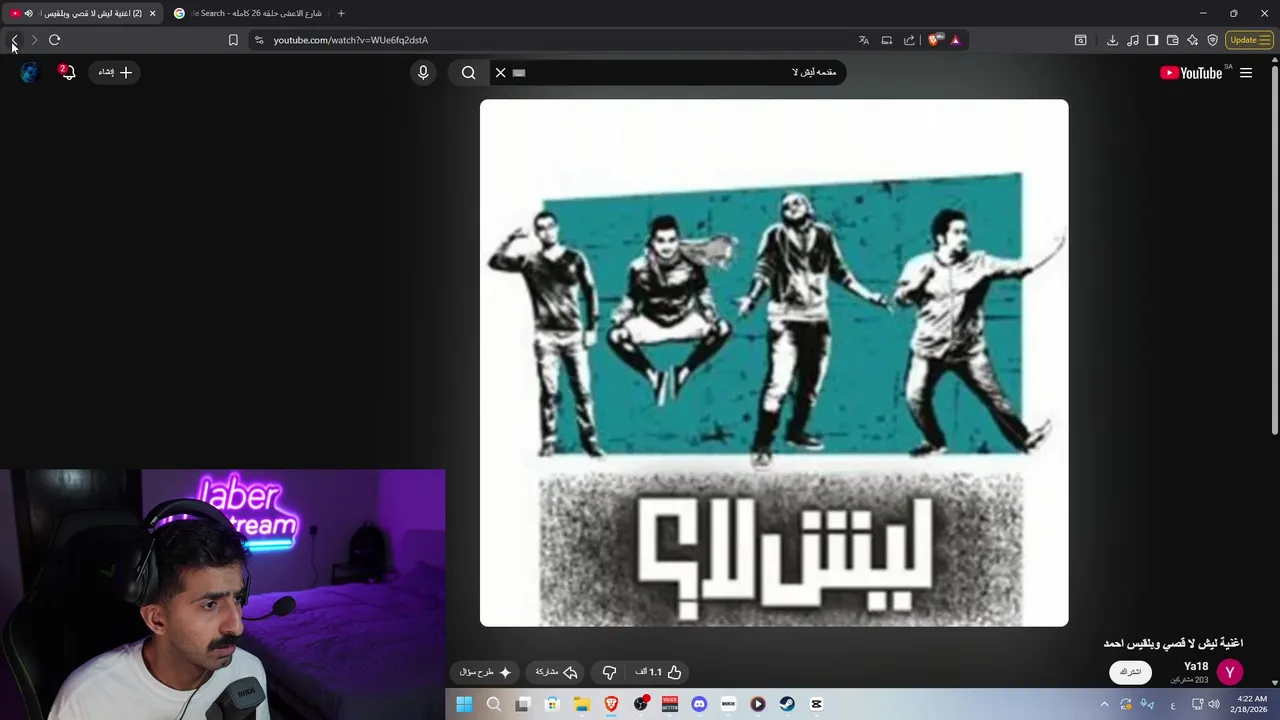Click the Update menu button
Image resolution: width=1280 pixels, height=720 pixels.
point(1249,40)
